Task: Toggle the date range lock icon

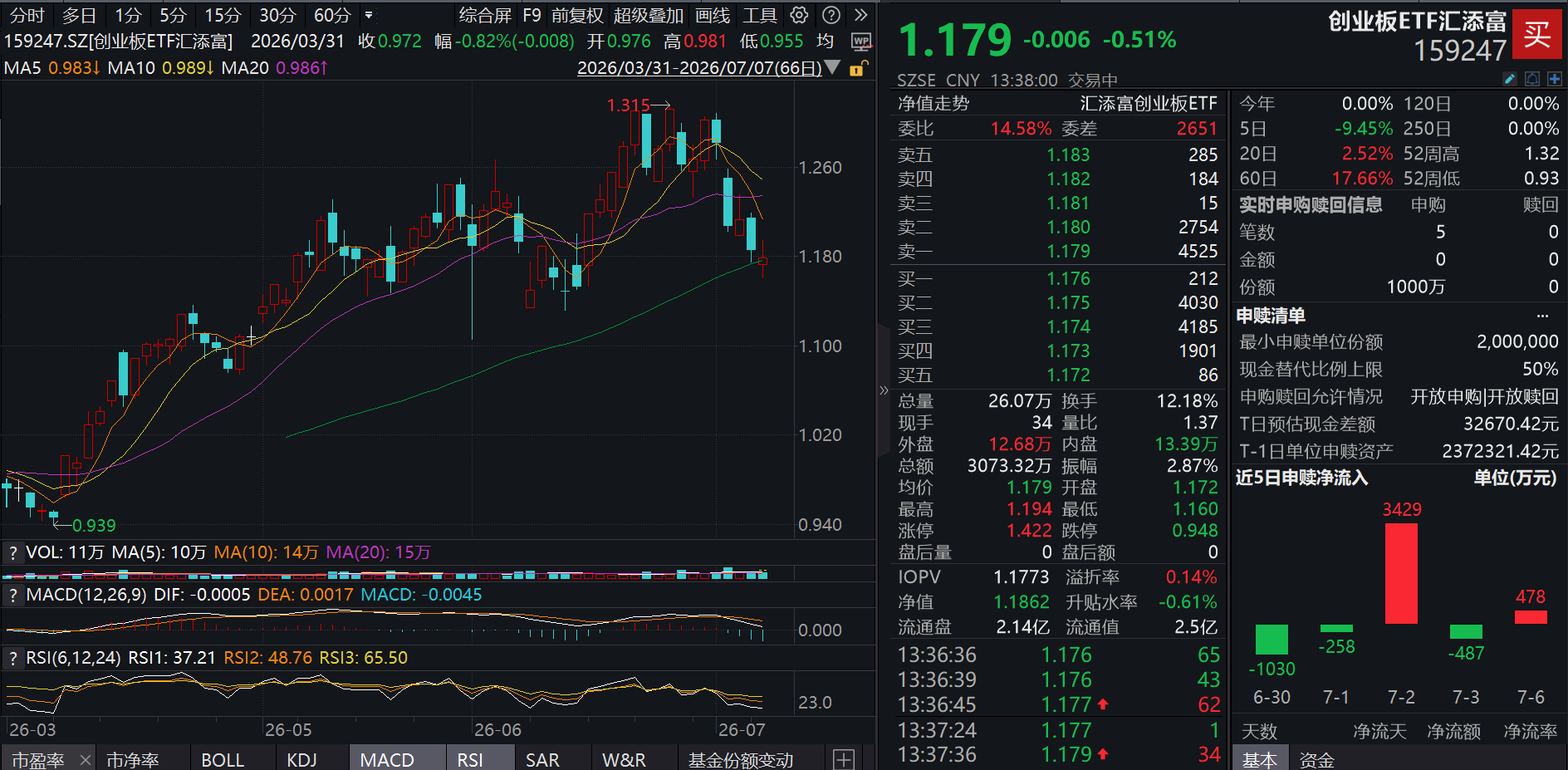Action: (x=859, y=68)
